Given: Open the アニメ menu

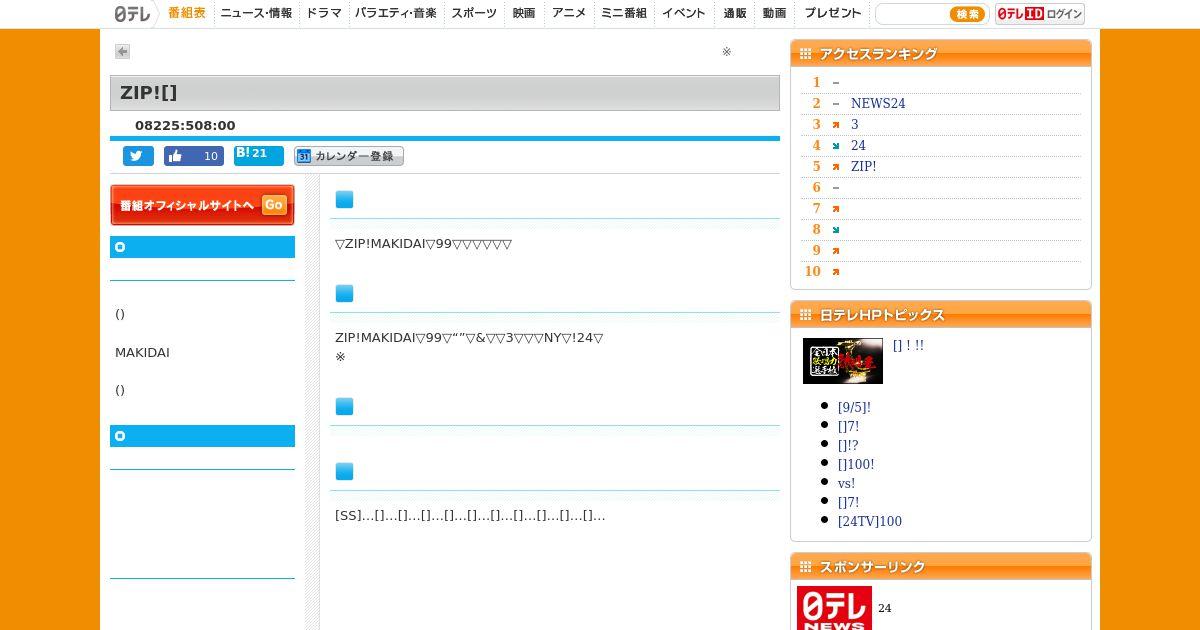Looking at the screenshot, I should click(x=569, y=14).
